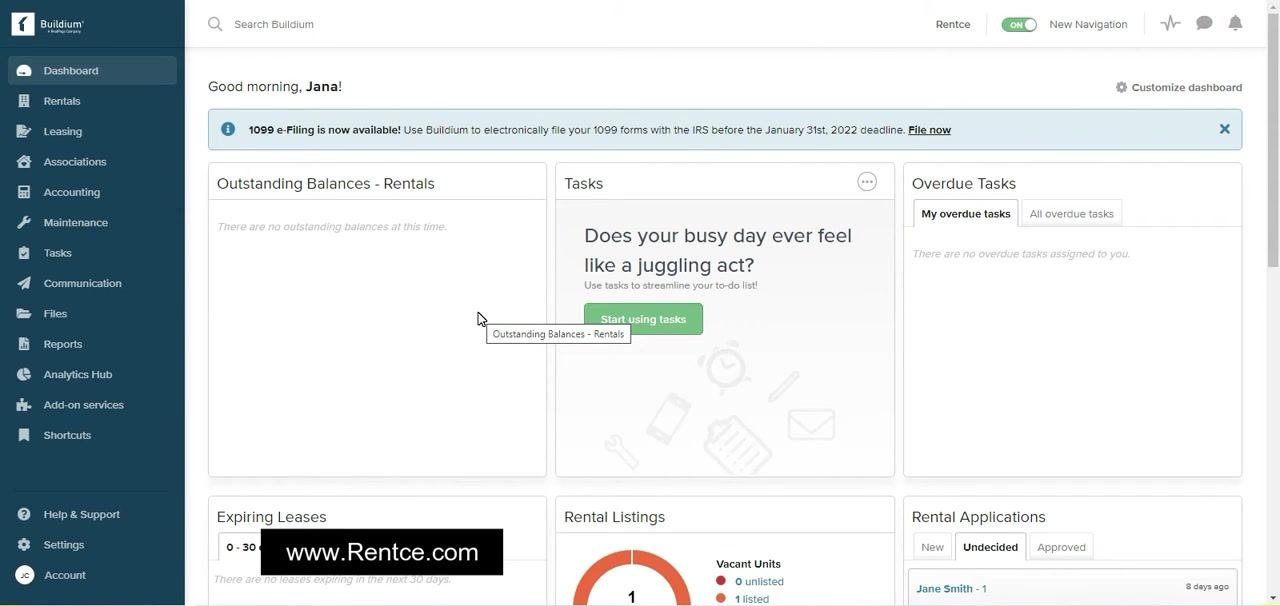
Task: Click the search magnifier icon
Action: point(215,24)
